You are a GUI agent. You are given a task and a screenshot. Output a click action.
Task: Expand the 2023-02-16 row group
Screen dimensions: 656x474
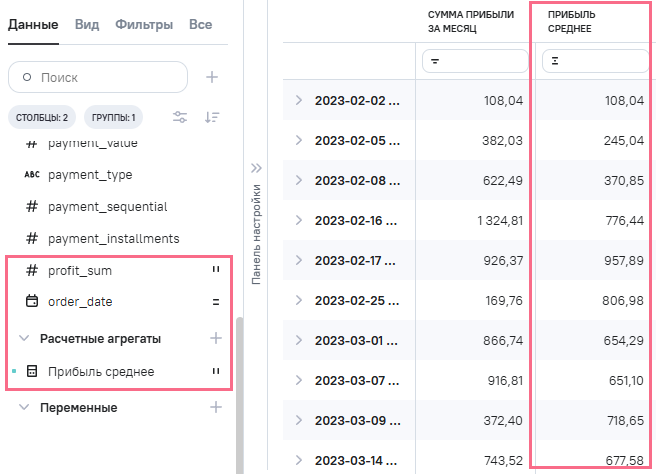(298, 218)
